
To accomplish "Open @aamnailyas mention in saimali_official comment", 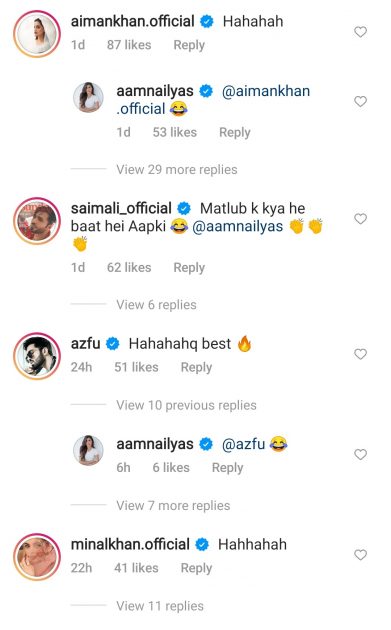I will coord(237,227).
